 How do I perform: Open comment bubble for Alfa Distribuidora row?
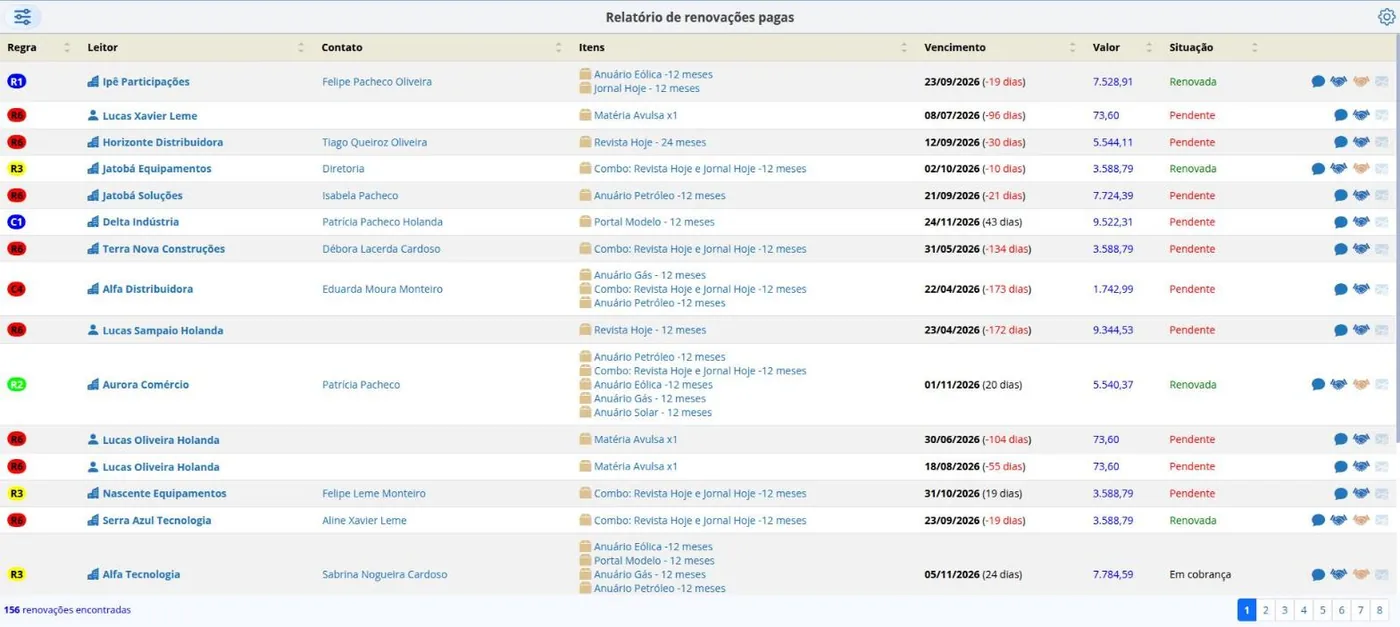[x=1341, y=289]
